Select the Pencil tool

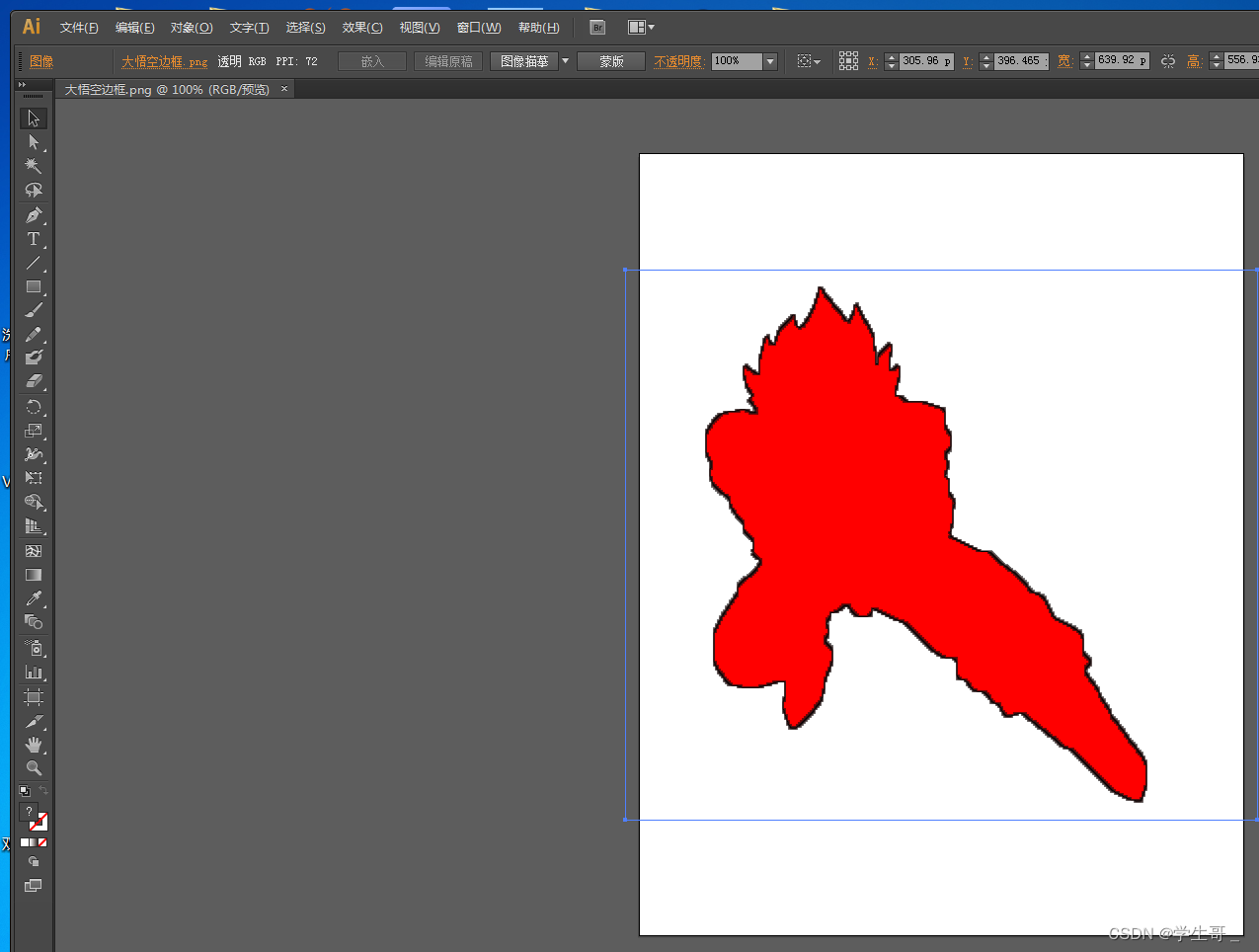coord(34,334)
